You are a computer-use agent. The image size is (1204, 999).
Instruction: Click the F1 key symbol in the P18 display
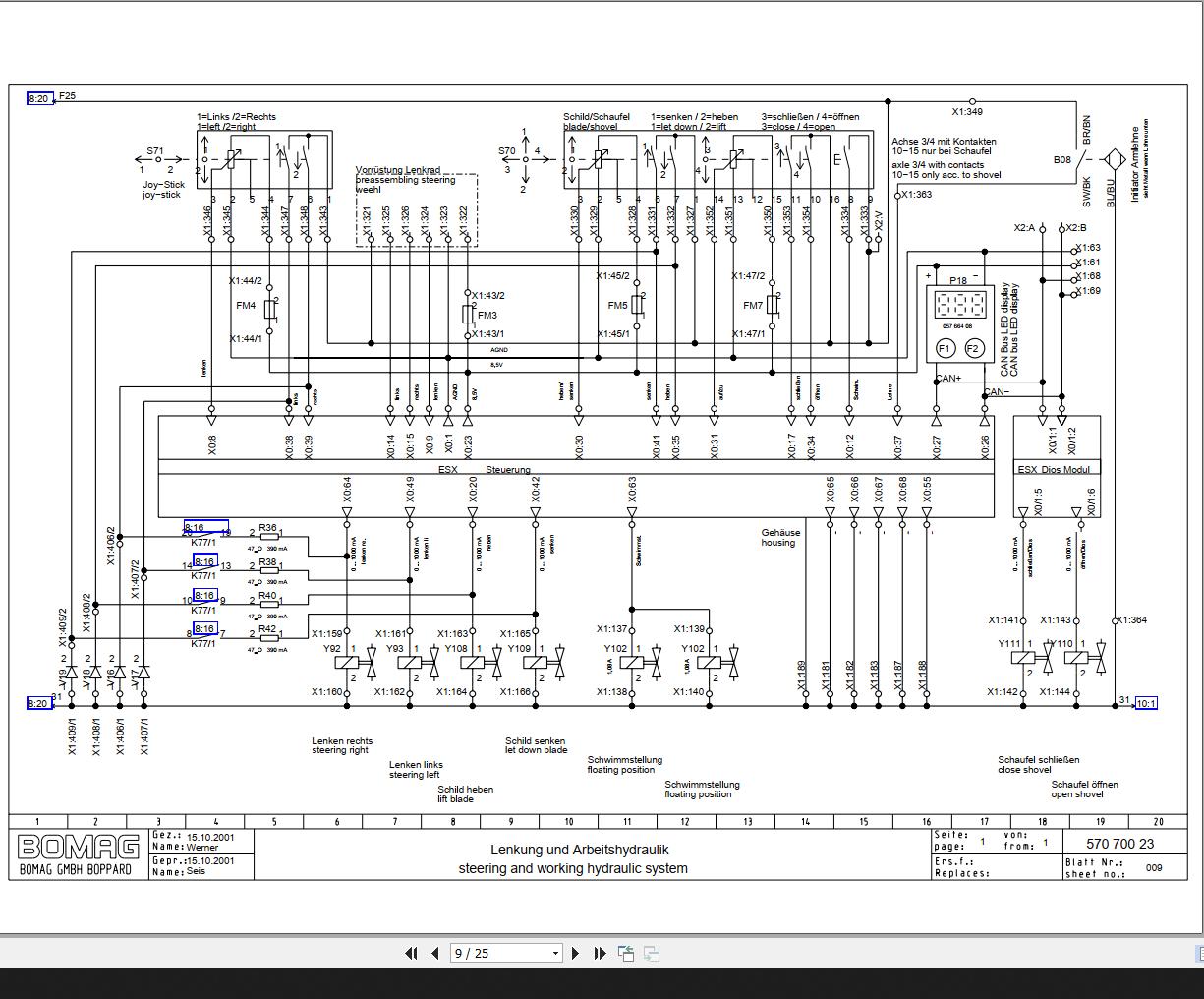[x=944, y=347]
